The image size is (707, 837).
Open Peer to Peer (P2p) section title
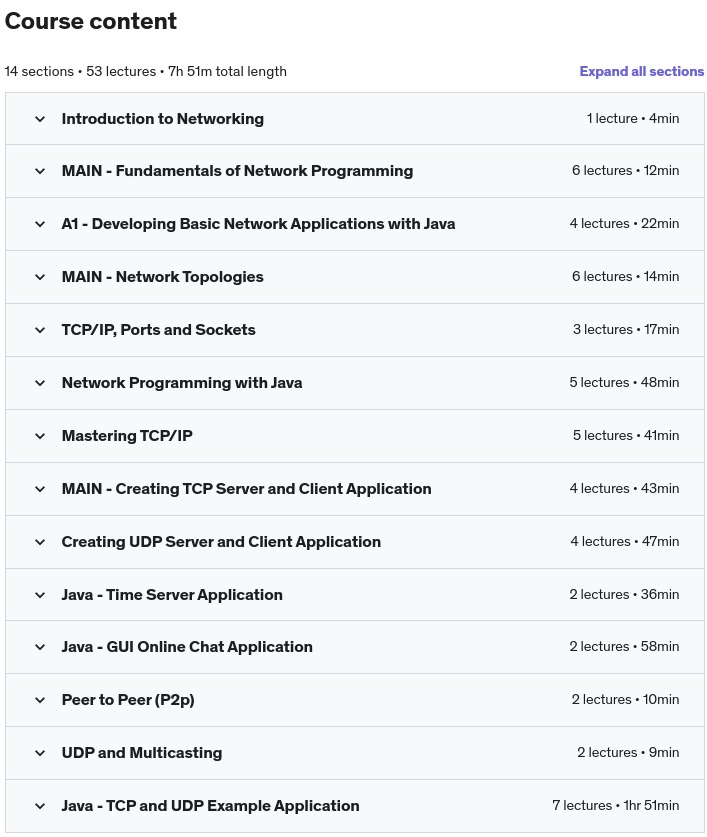(128, 700)
